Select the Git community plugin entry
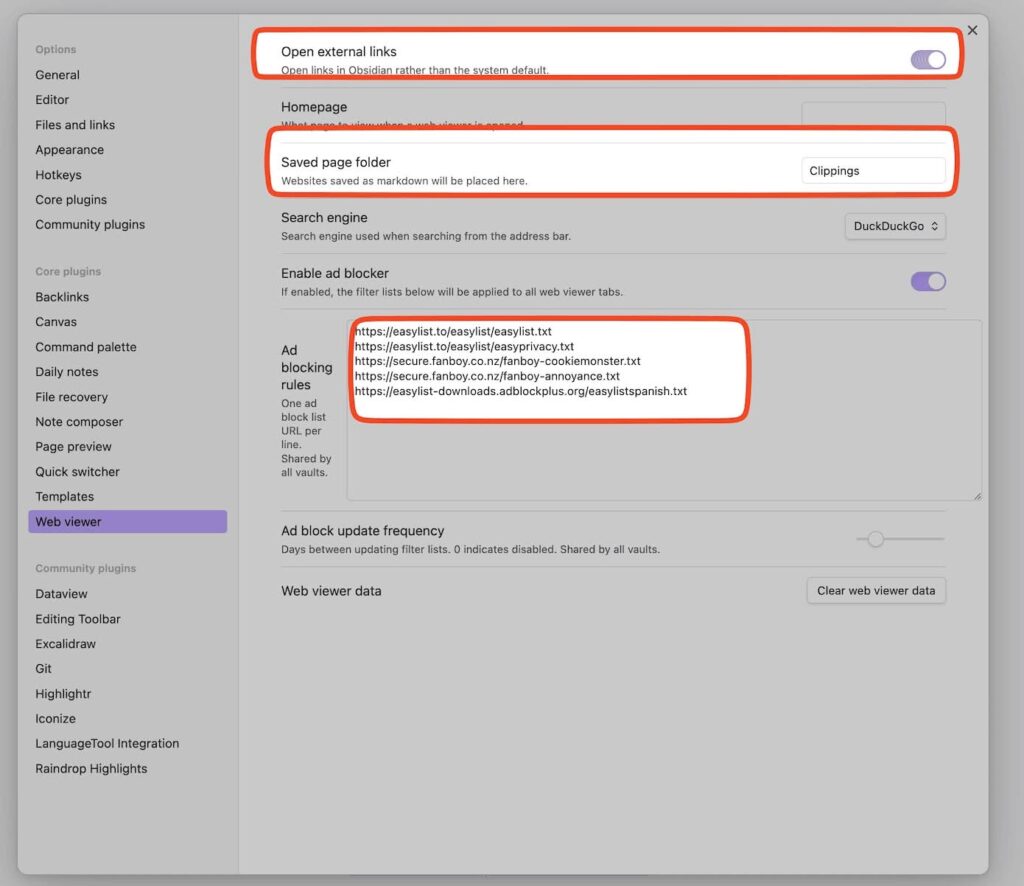 click(x=43, y=668)
